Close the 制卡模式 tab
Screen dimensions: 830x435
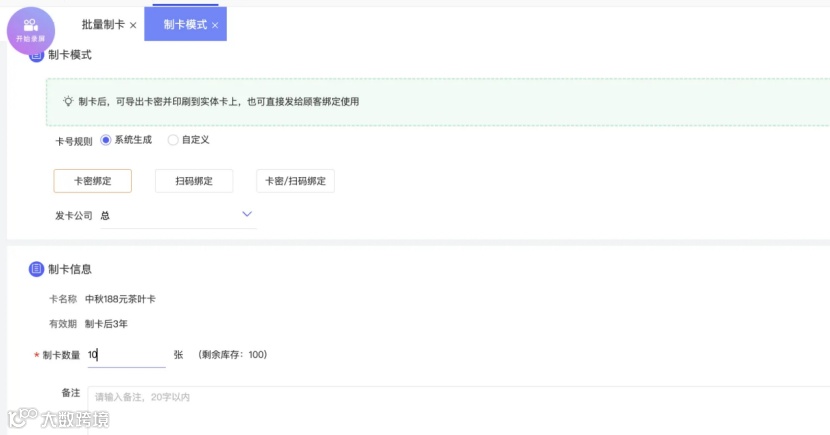pos(215,25)
